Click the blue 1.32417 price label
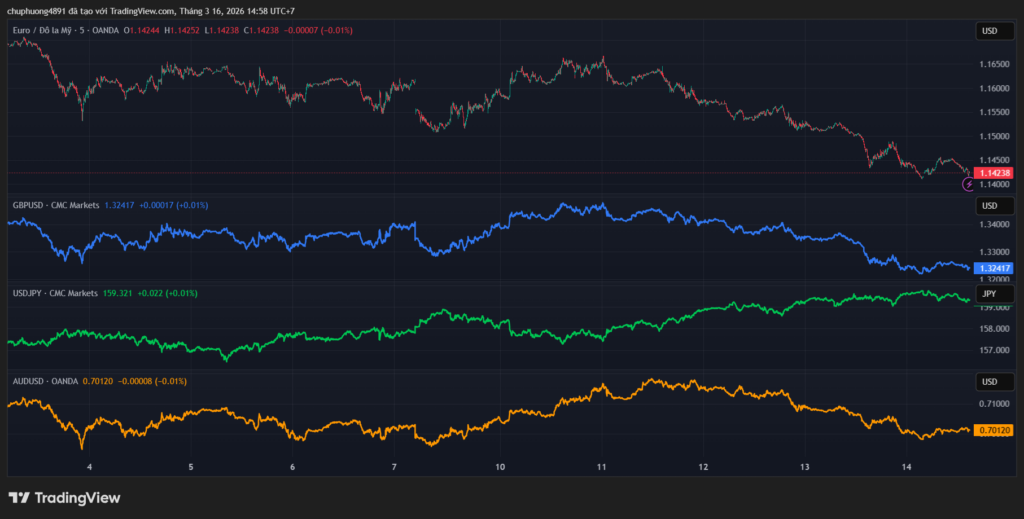The image size is (1024, 519). click(994, 268)
